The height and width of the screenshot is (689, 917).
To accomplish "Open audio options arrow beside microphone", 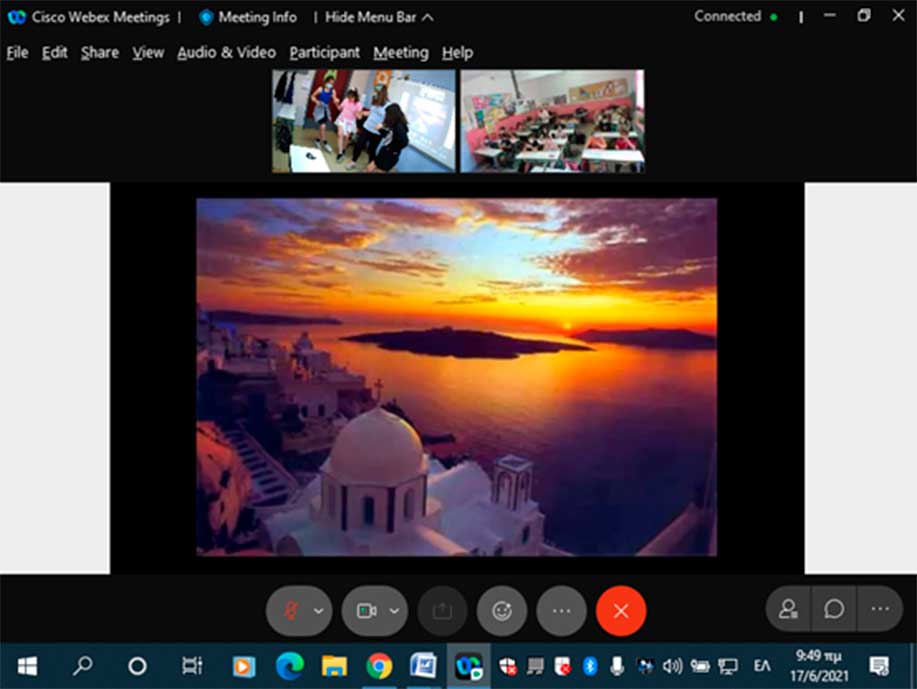I will [318, 611].
